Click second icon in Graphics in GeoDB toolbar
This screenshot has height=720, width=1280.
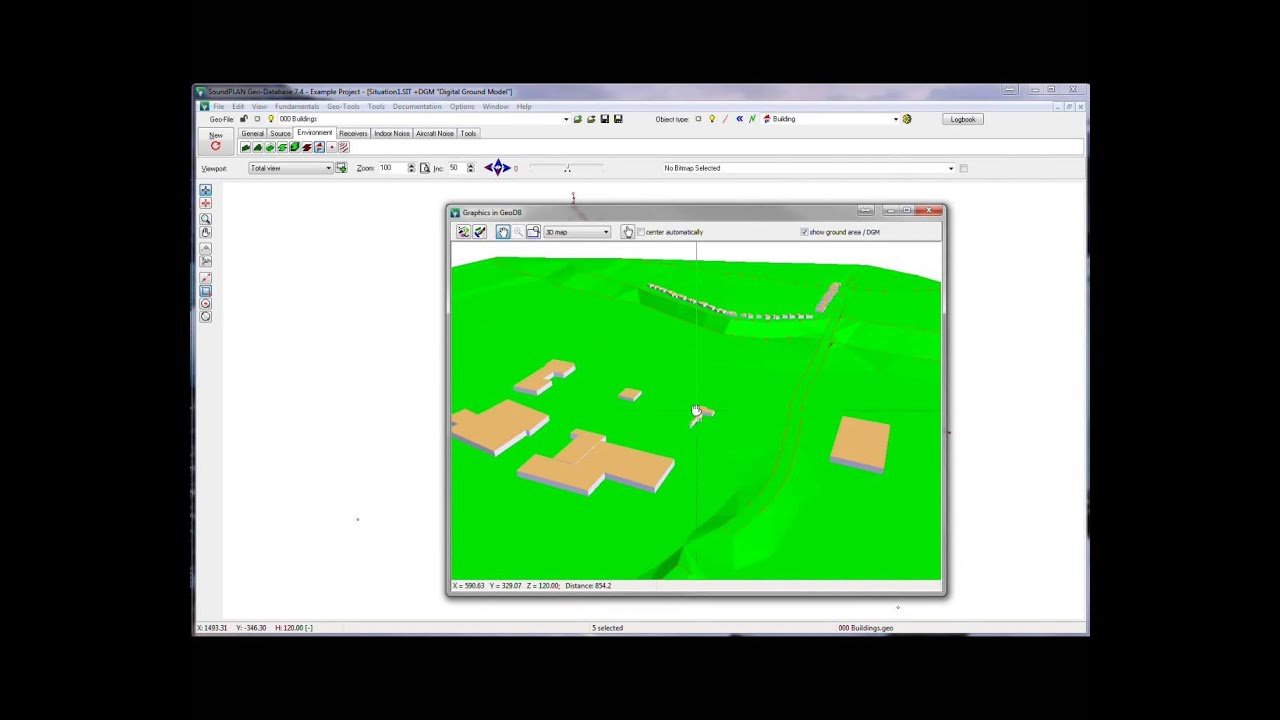[x=479, y=232]
